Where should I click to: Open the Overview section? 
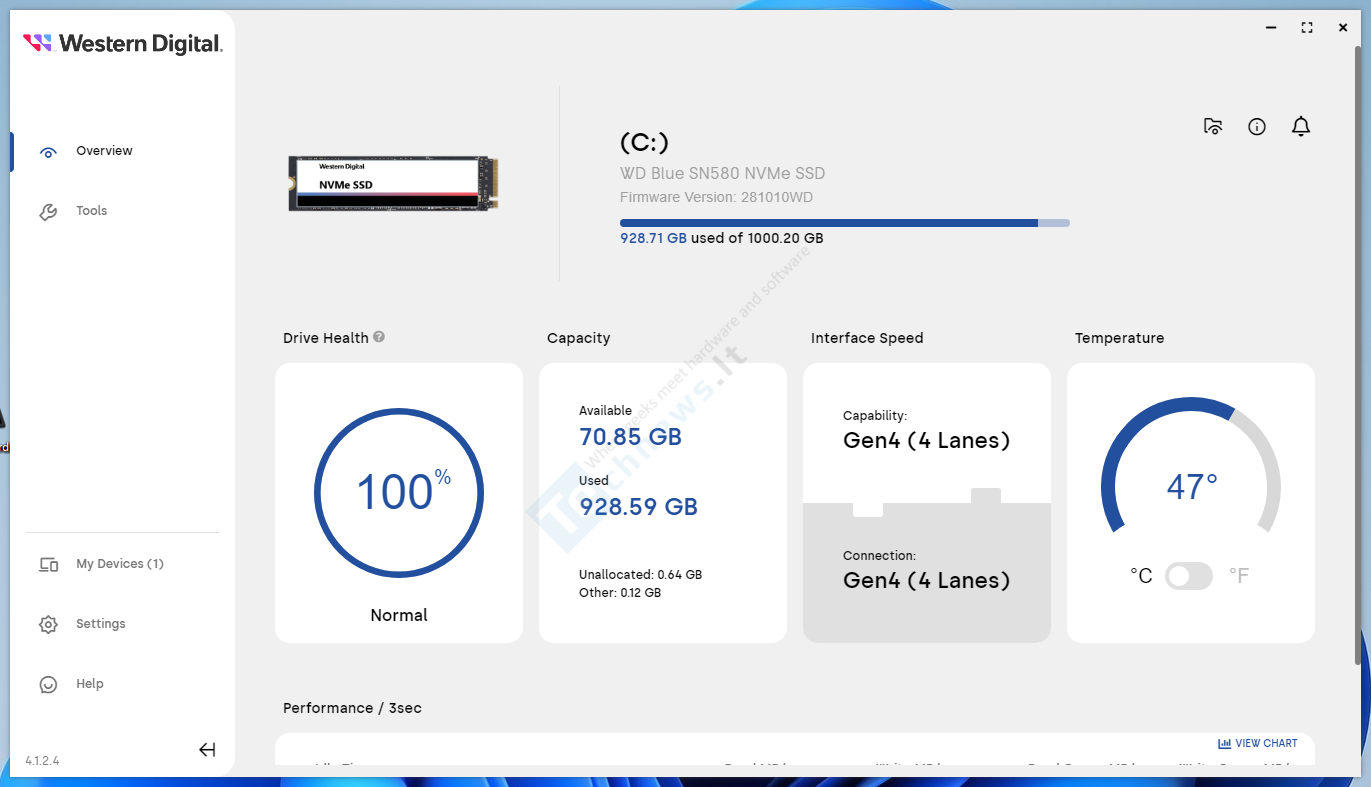pos(104,151)
